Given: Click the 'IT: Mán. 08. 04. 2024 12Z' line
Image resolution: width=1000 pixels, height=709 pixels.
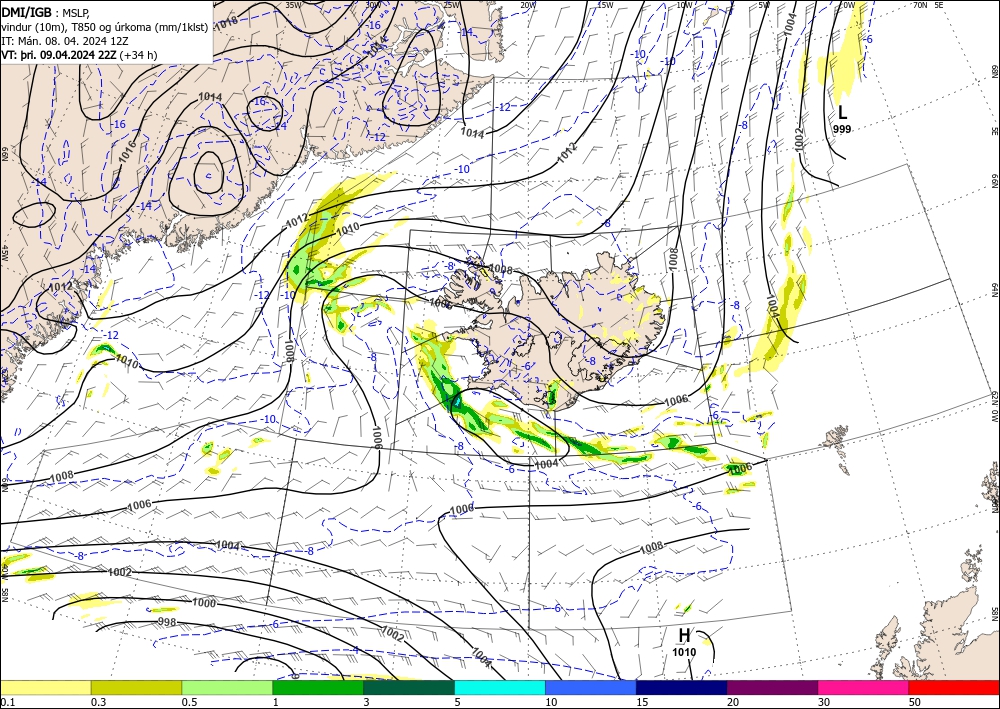Looking at the screenshot, I should [64, 40].
